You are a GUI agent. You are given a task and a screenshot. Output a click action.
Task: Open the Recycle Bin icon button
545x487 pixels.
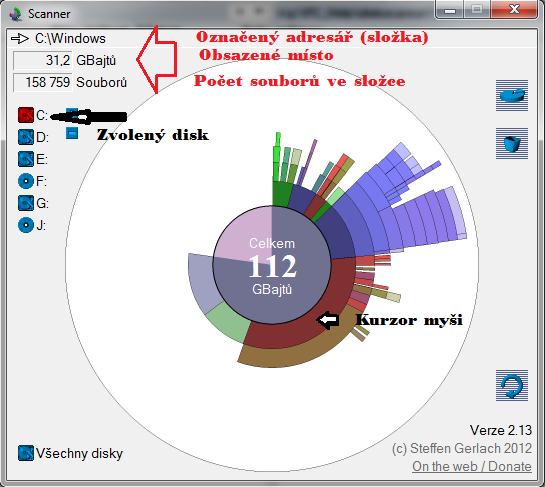pos(512,144)
